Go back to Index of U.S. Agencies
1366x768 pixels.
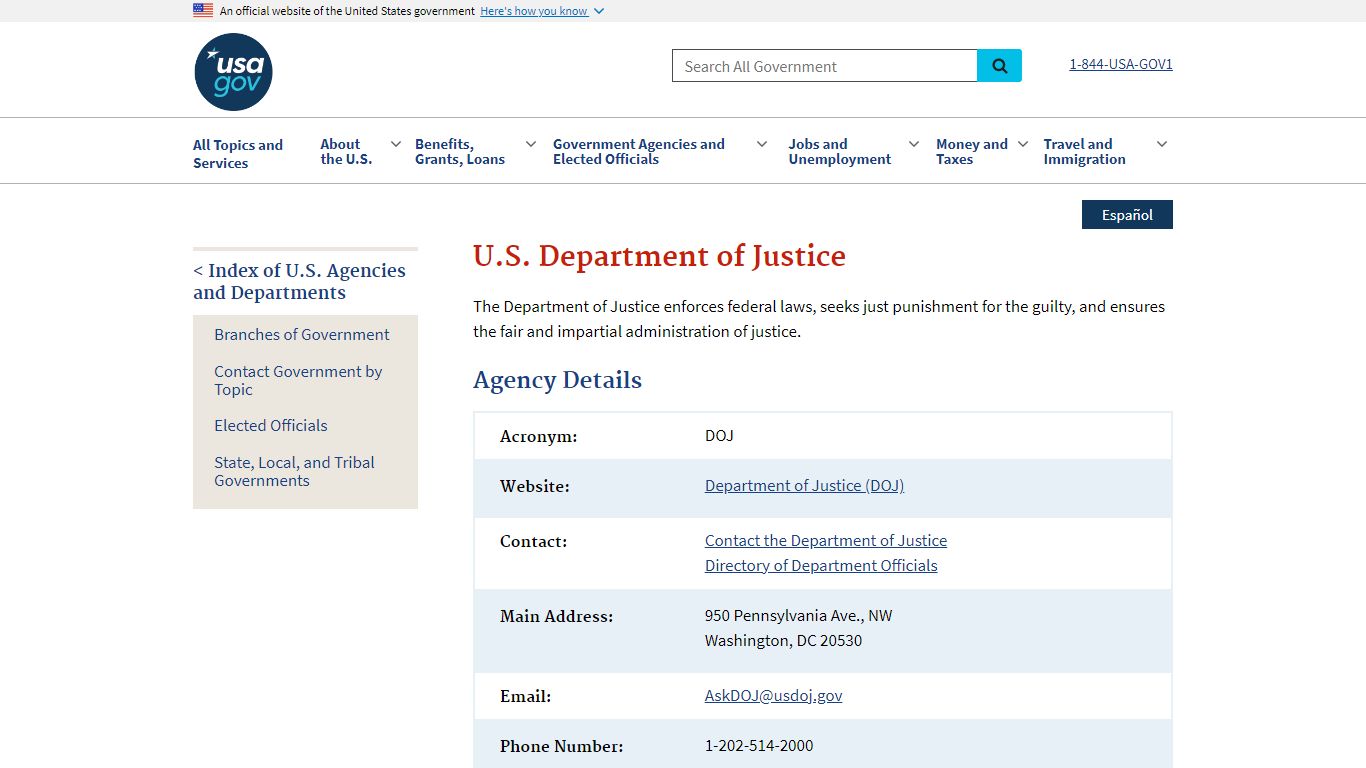click(299, 281)
